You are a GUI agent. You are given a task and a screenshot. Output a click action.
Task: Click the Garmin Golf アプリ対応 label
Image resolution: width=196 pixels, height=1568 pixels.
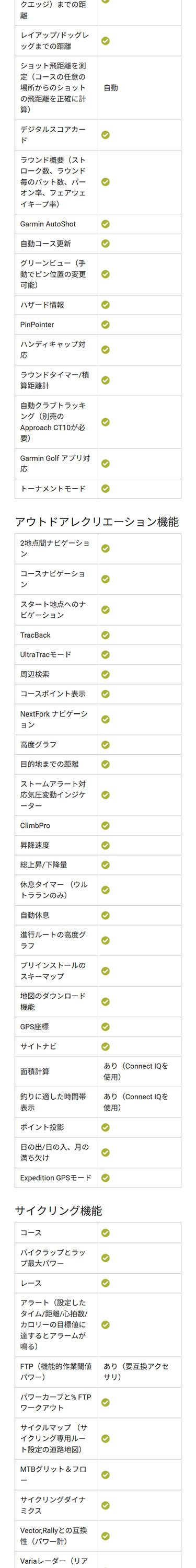coord(55,463)
